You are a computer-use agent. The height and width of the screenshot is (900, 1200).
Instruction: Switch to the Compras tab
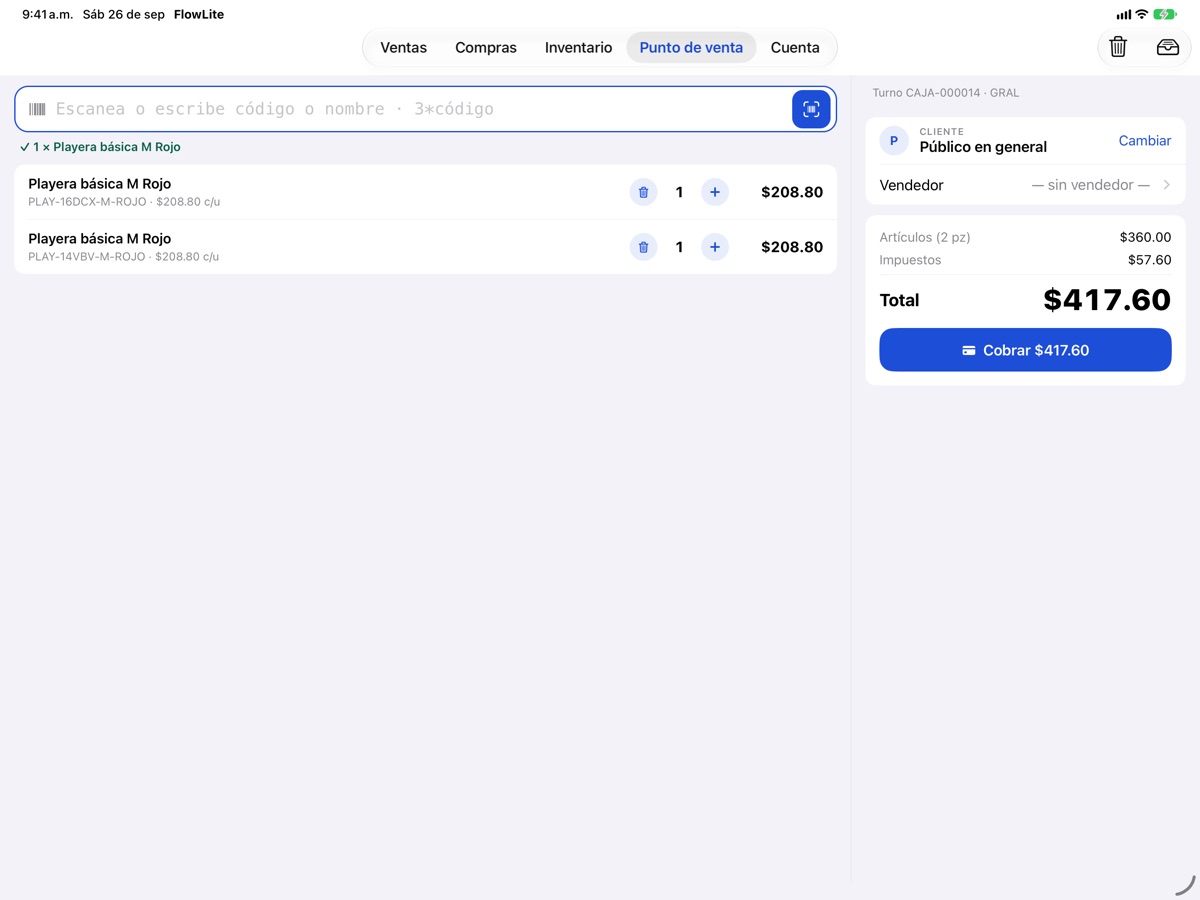[486, 48]
